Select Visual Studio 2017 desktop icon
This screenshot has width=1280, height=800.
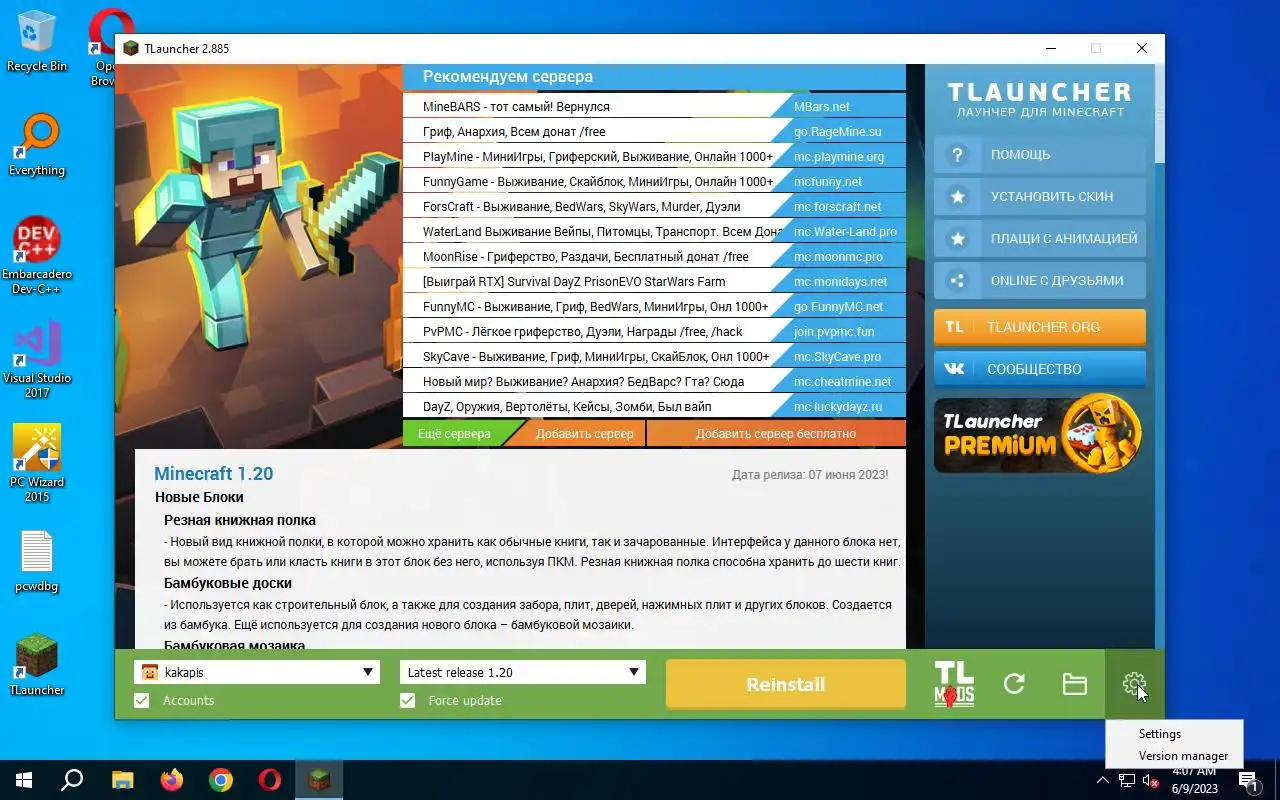tap(37, 360)
